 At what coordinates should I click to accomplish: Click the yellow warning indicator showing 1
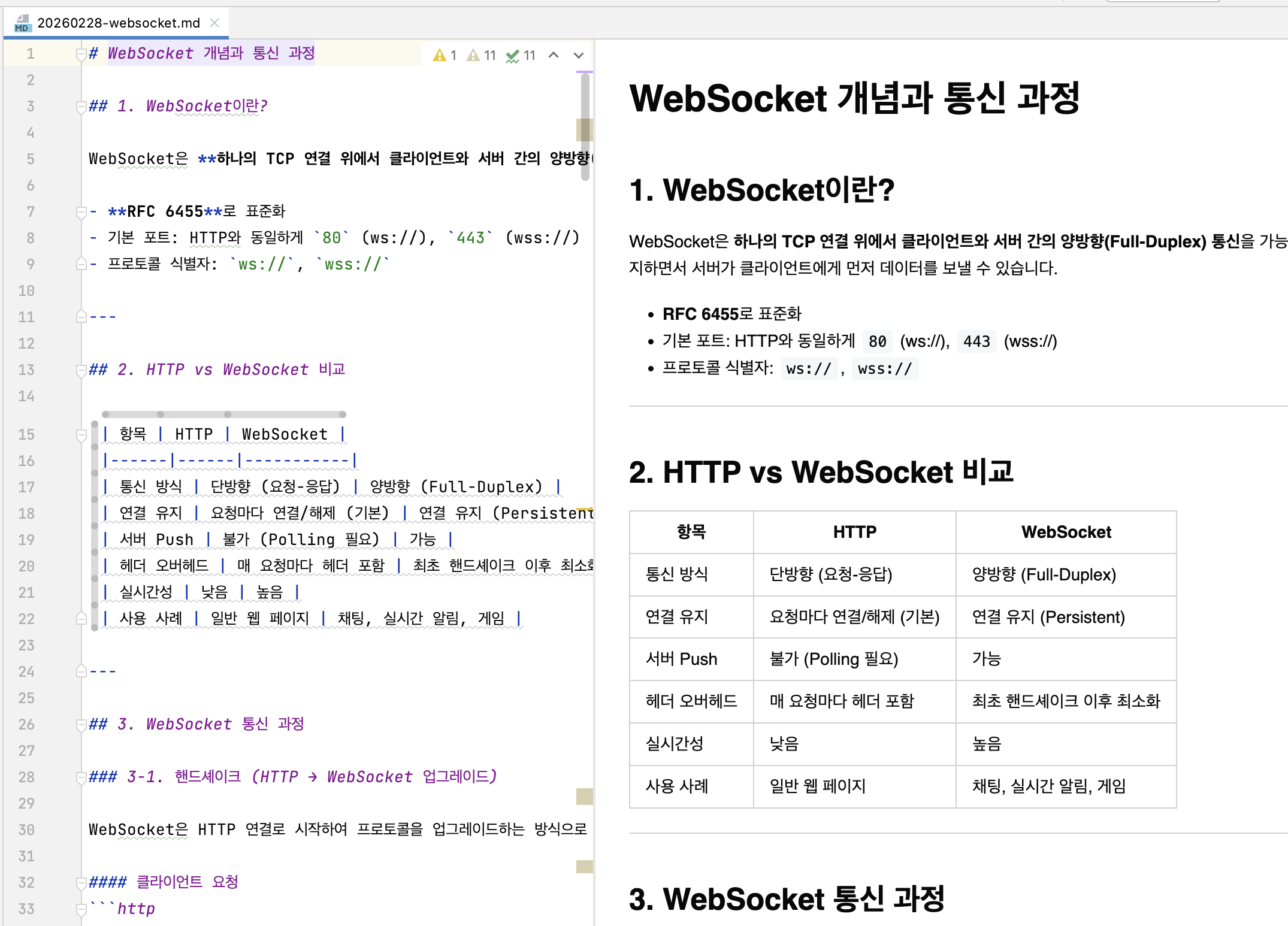445,56
